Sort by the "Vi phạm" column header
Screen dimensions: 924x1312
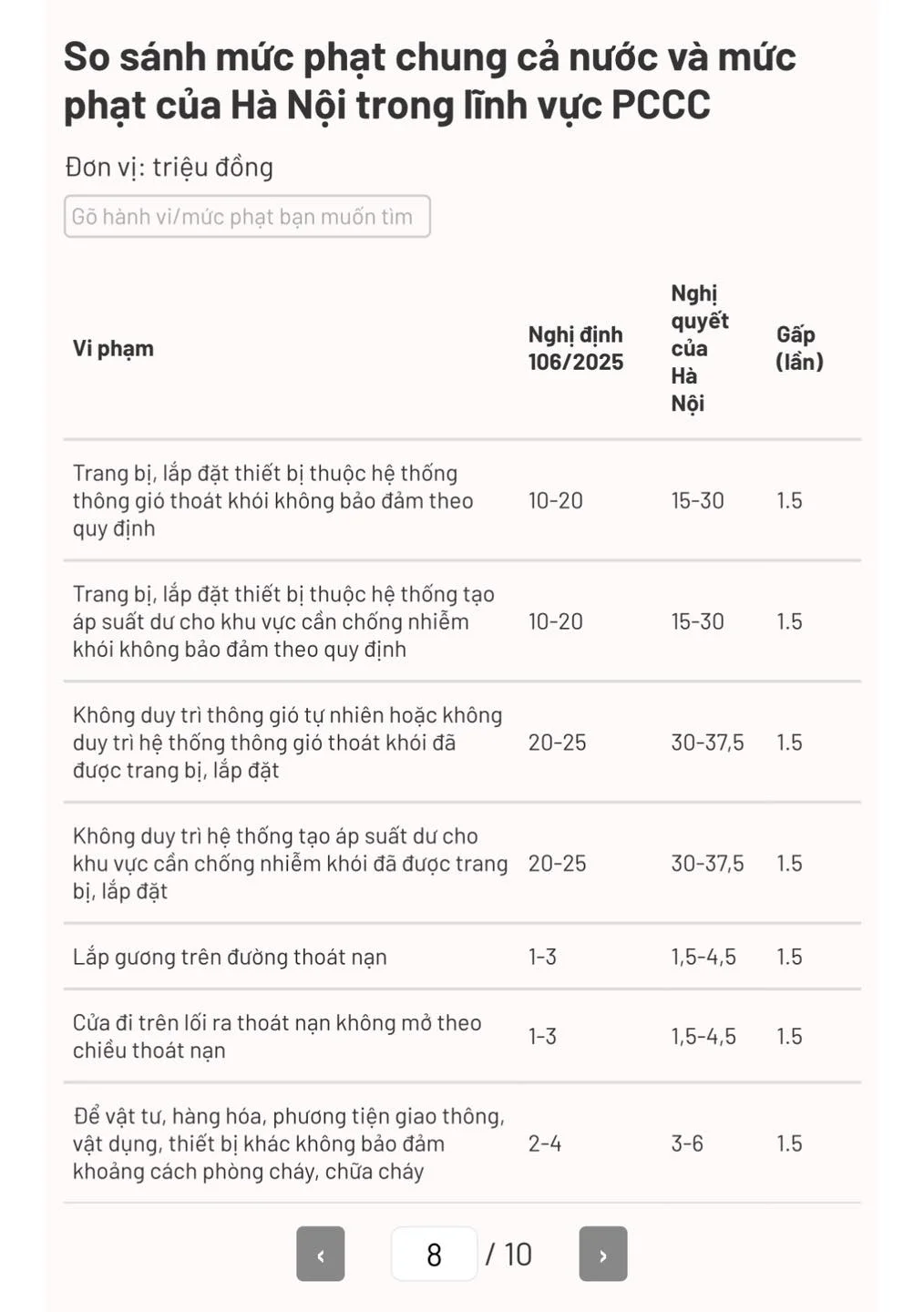[113, 349]
